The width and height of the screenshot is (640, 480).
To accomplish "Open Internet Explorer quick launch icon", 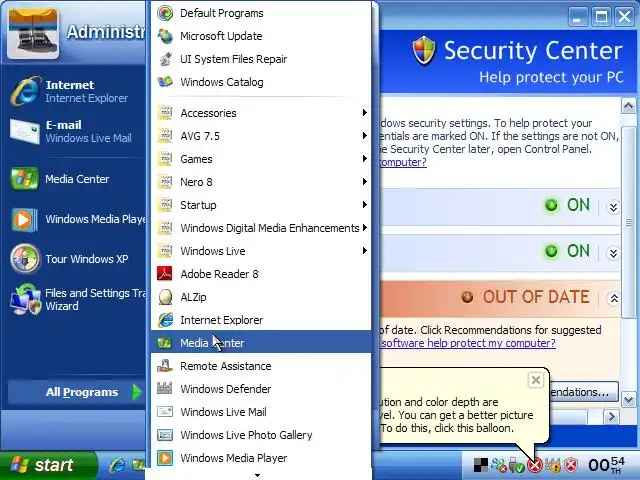I will tap(118, 465).
